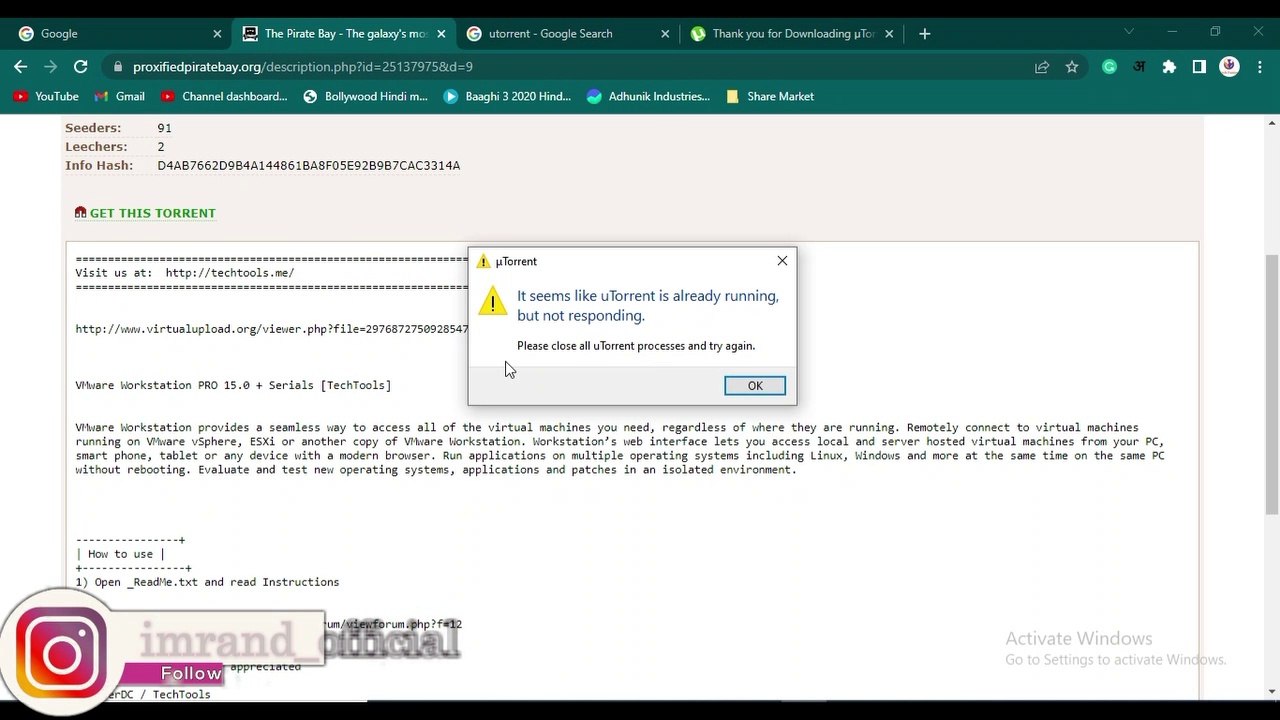This screenshot has width=1280, height=720.
Task: Open the Bollywood Hindi bookmark
Action: coord(365,97)
